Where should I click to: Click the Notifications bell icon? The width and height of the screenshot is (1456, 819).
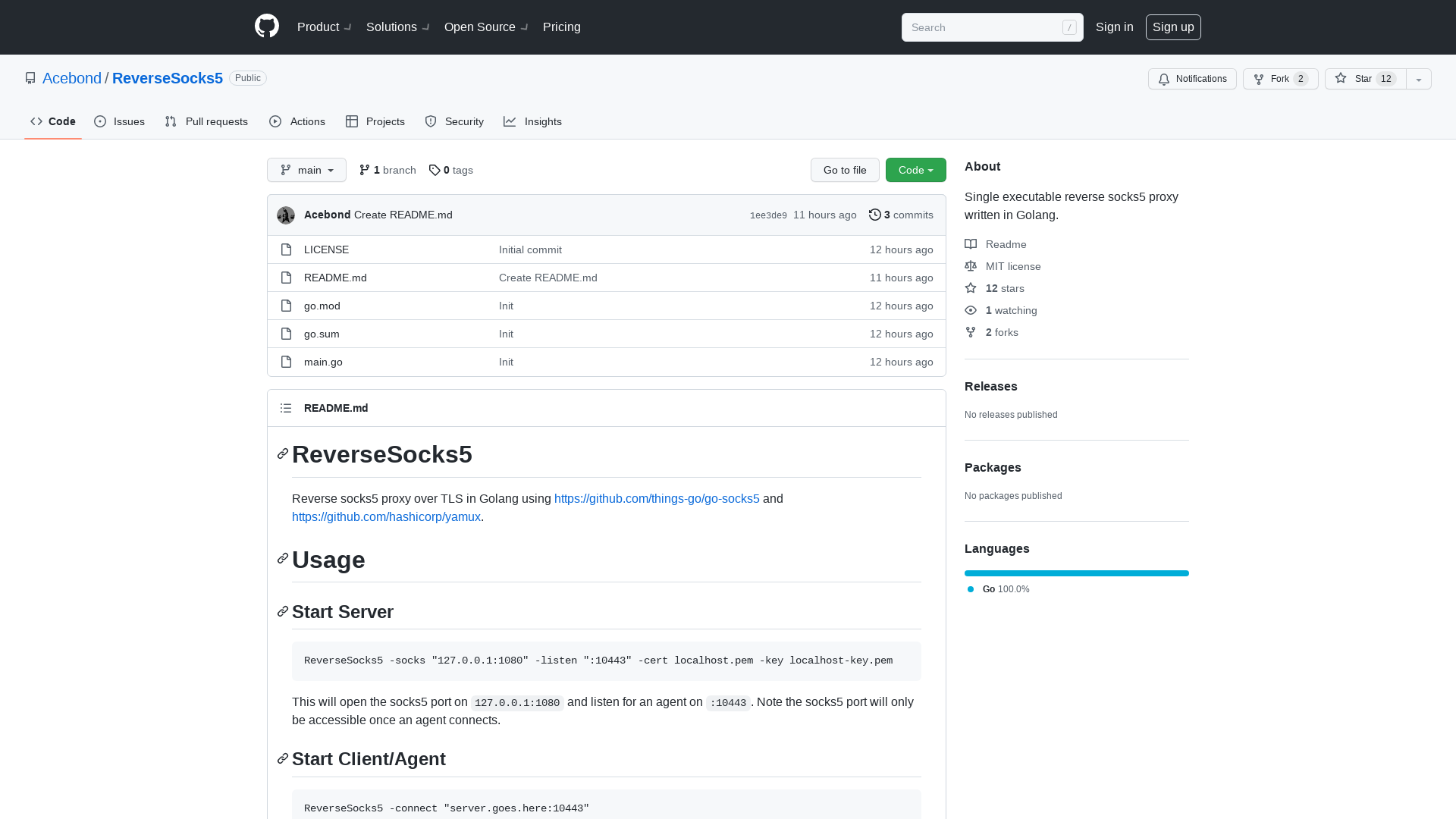point(1163,79)
